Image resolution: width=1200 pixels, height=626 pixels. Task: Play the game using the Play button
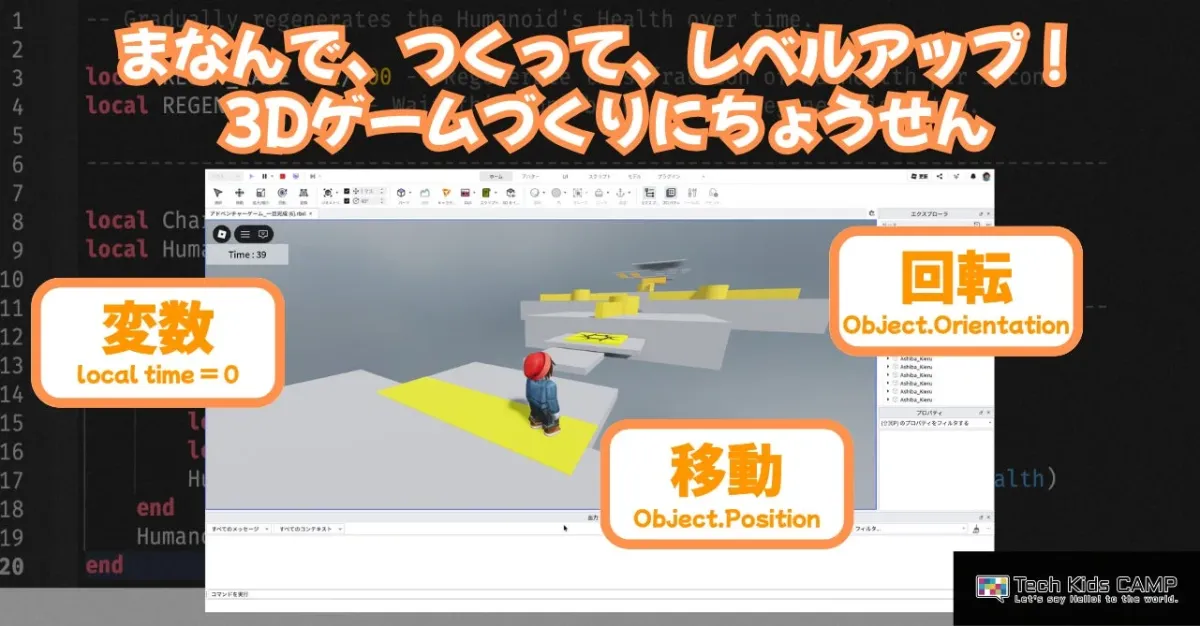(x=250, y=176)
